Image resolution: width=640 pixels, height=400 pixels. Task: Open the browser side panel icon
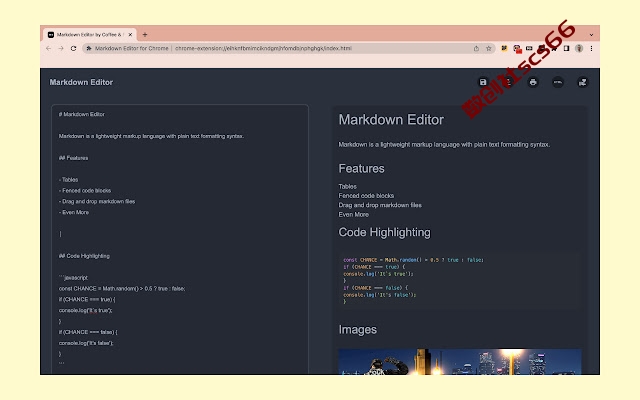[x=567, y=48]
